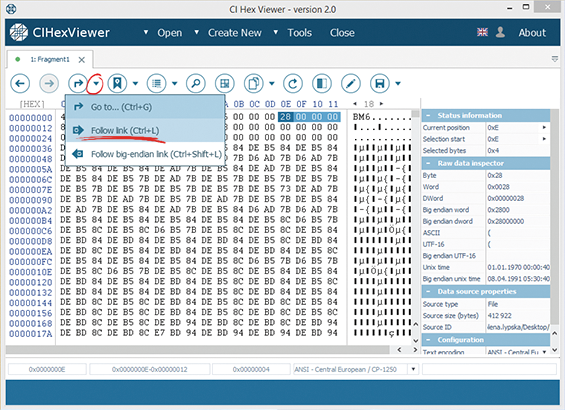Image resolution: width=565 pixels, height=410 pixels.
Task: Click the back navigation arrow icon
Action: [x=20, y=84]
